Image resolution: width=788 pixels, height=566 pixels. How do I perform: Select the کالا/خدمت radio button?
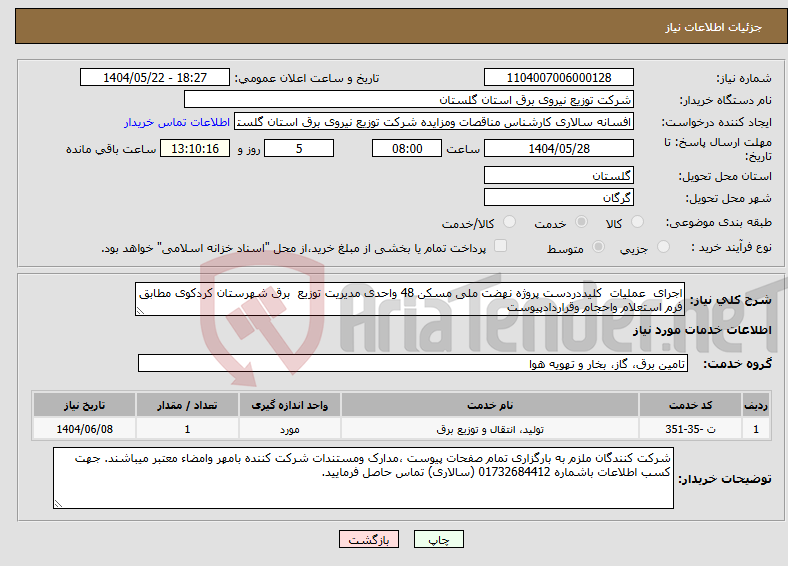(510, 222)
